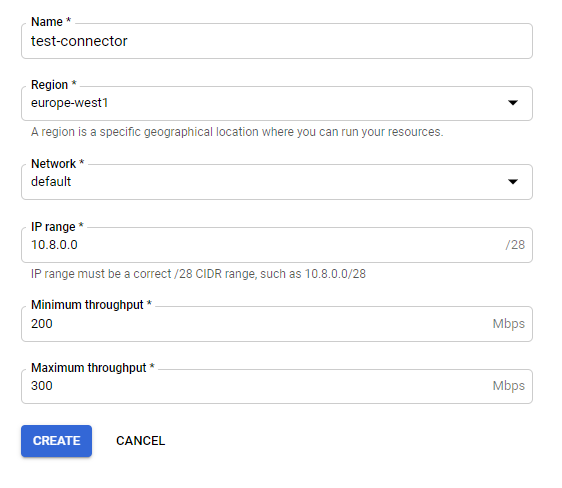Viewport: 562px width, 488px height.
Task: Click the Network field label
Action: (57, 164)
